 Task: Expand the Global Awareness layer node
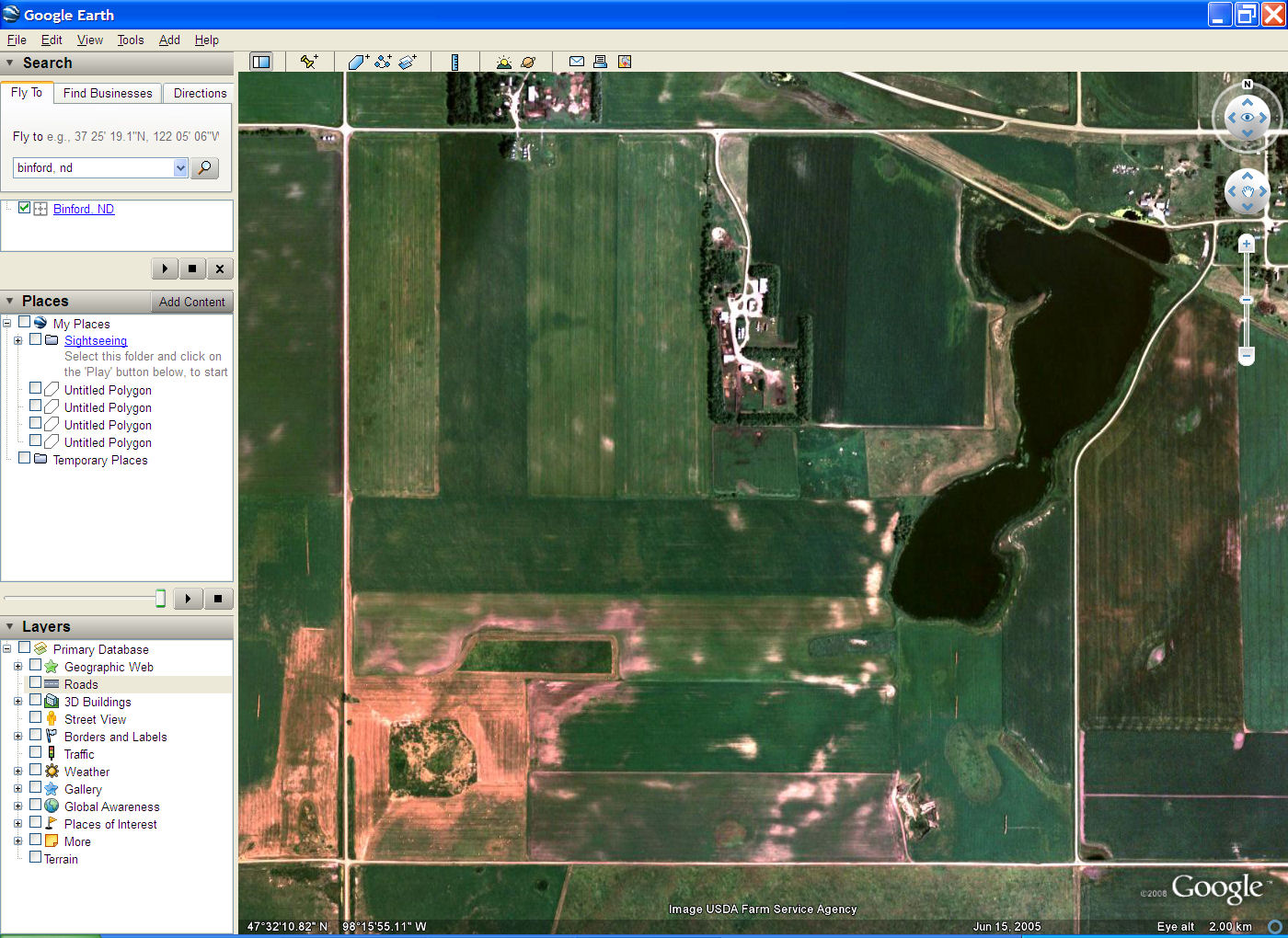point(17,806)
